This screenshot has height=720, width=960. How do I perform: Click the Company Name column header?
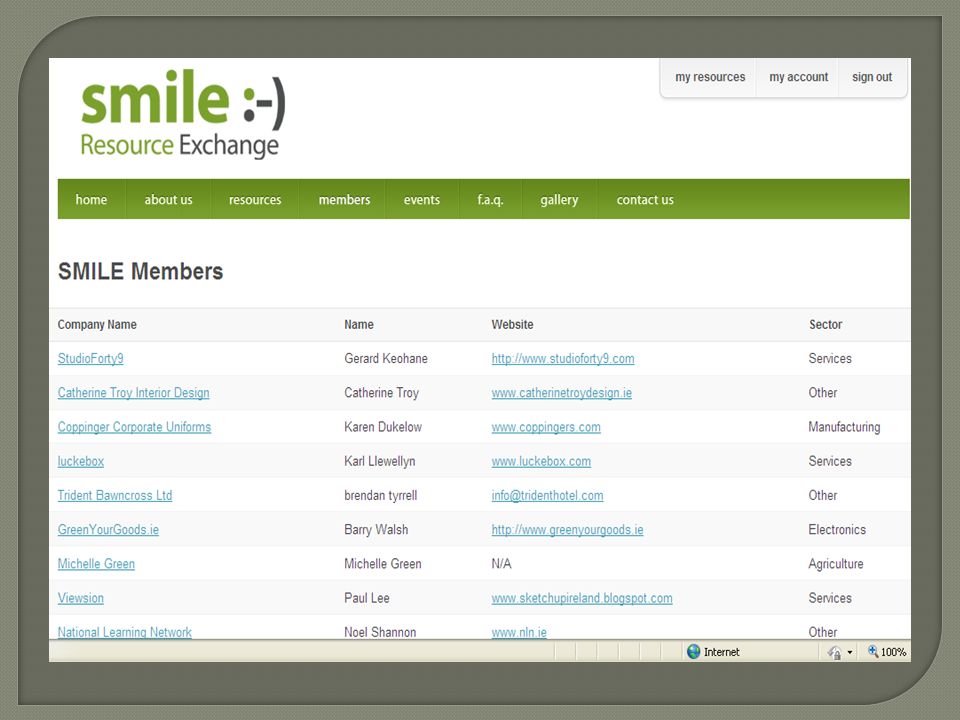[x=97, y=324]
